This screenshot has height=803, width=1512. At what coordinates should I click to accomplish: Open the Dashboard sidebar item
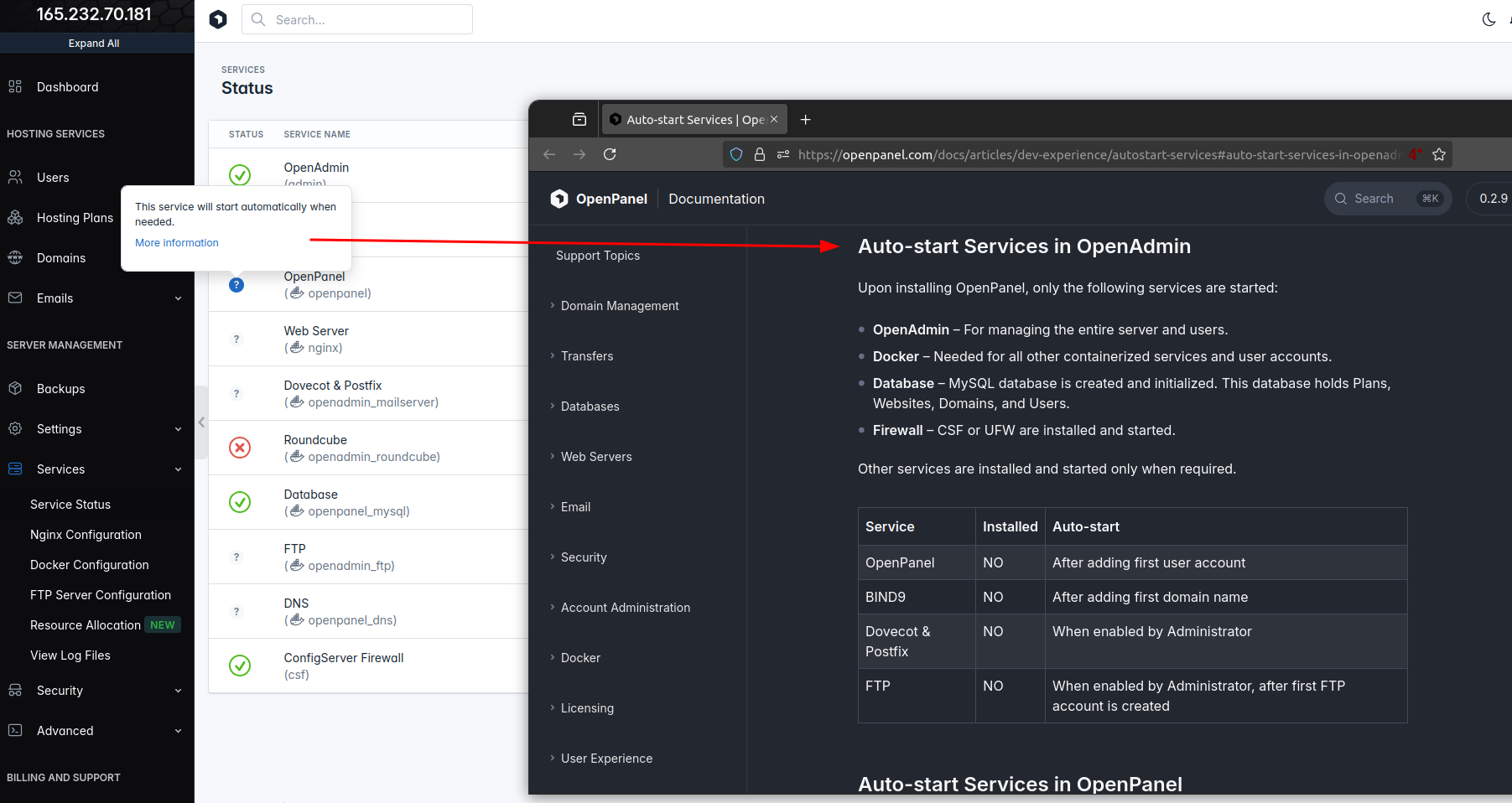[67, 87]
